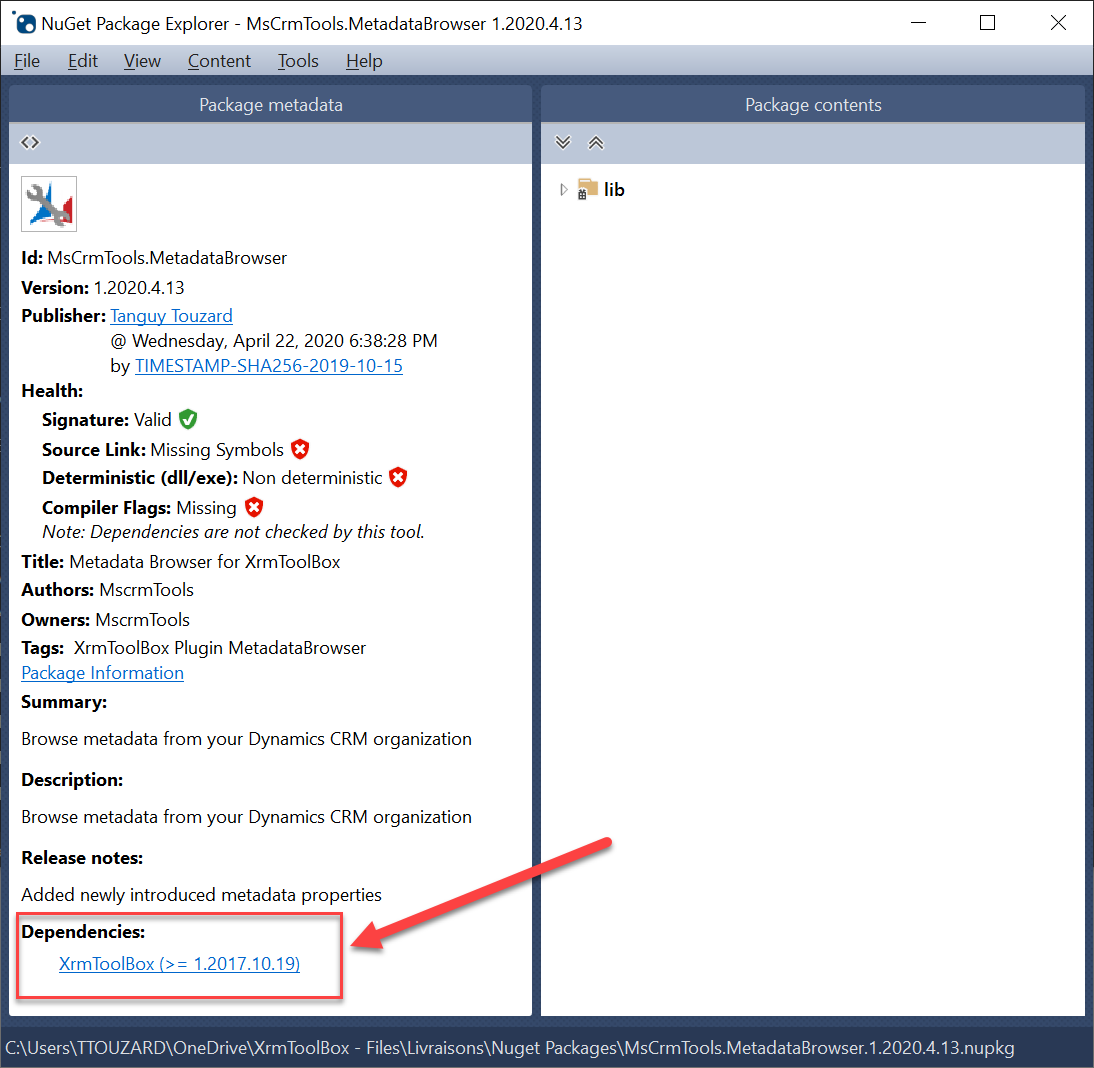Screen dimensions: 1094x1068
Task: Open the XrmToolBox dependency link
Action: [179, 964]
